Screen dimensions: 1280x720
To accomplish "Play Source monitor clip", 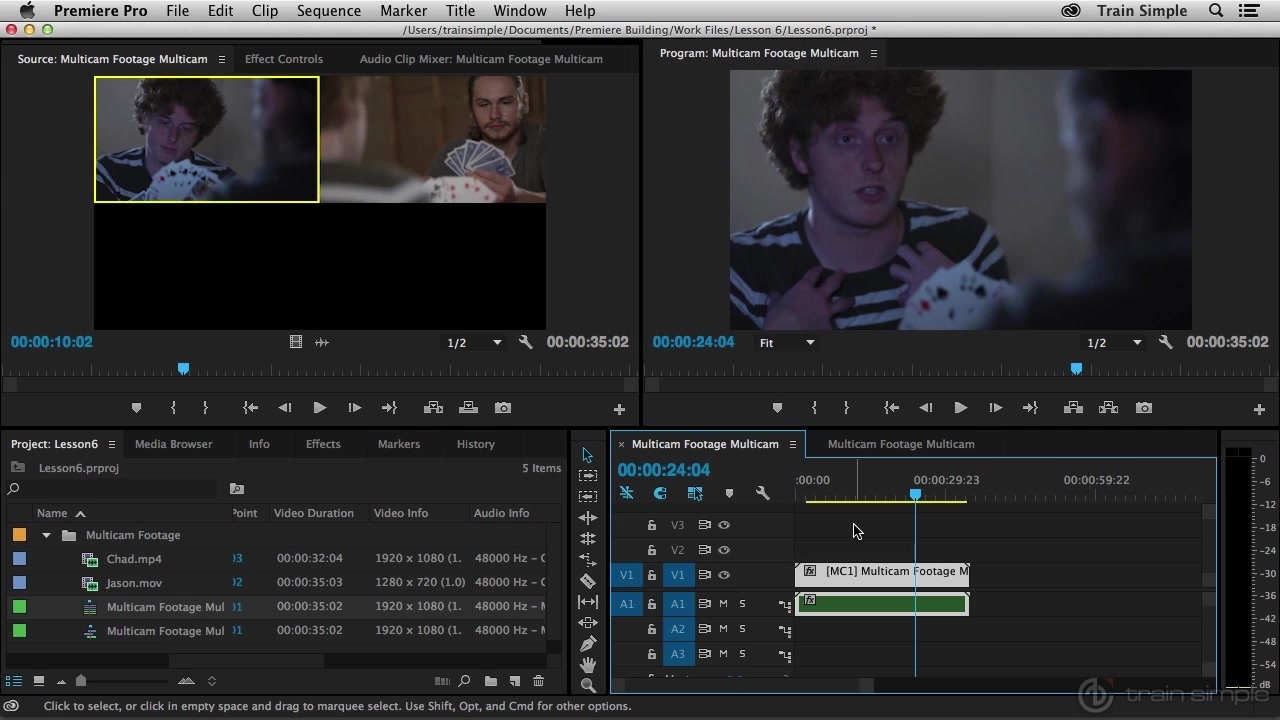I will click(319, 408).
